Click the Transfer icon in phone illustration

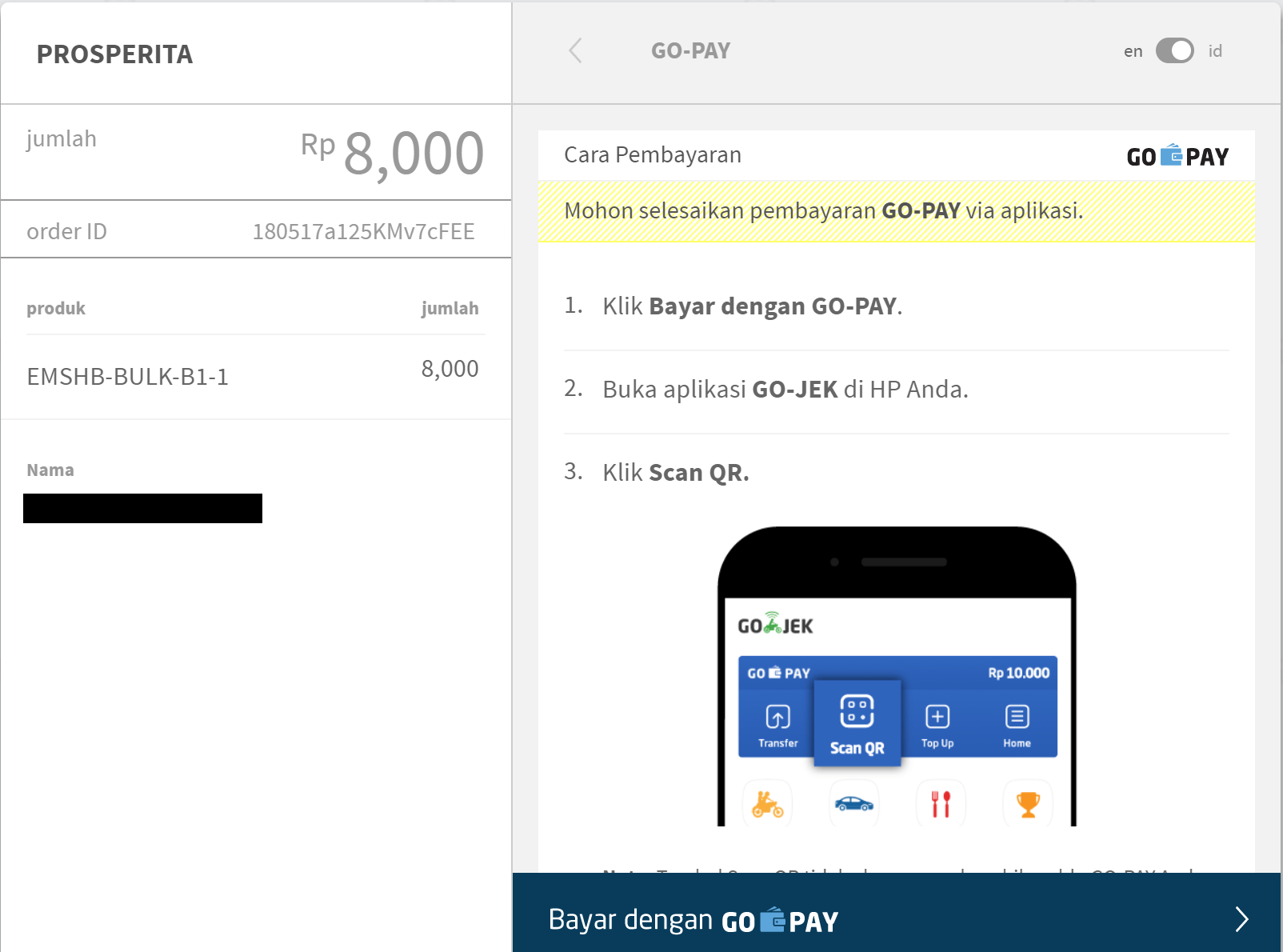tap(777, 725)
